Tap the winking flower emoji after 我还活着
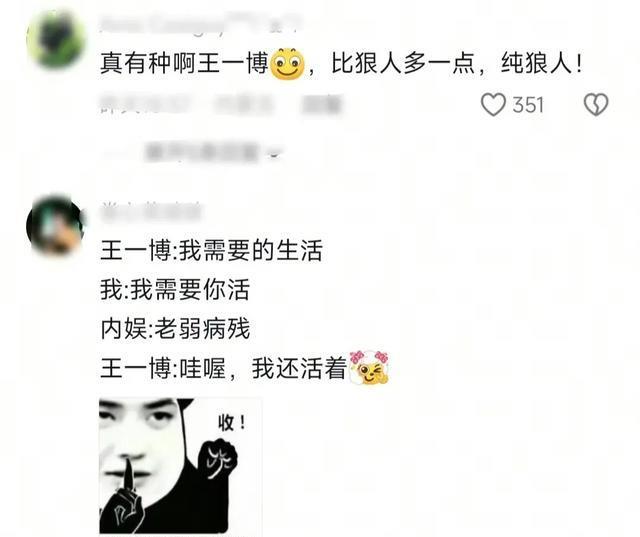Viewport: 640px width, 537px height. pyautogui.click(x=369, y=367)
